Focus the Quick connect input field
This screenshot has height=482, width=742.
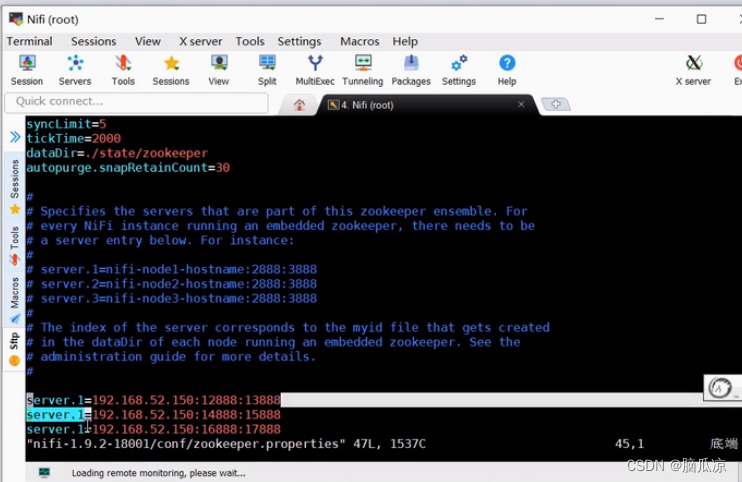click(136, 102)
